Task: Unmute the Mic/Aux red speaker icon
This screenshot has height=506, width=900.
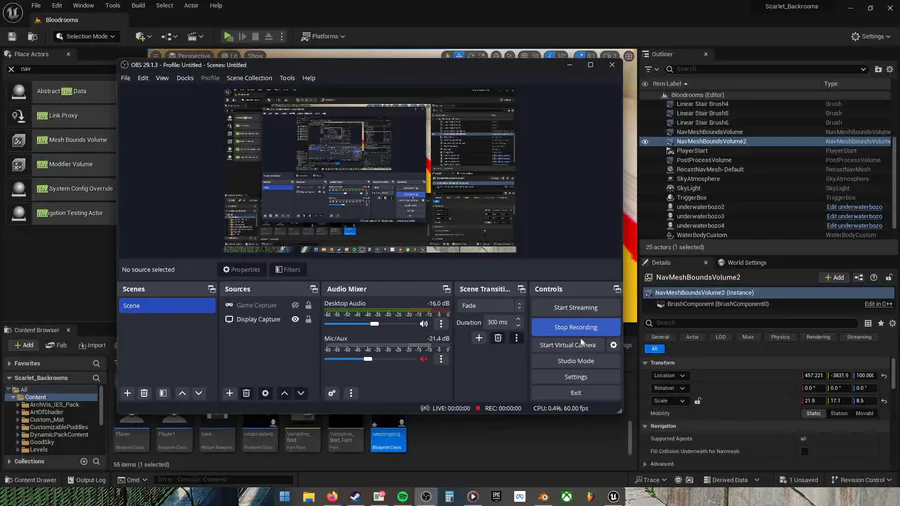Action: point(424,359)
